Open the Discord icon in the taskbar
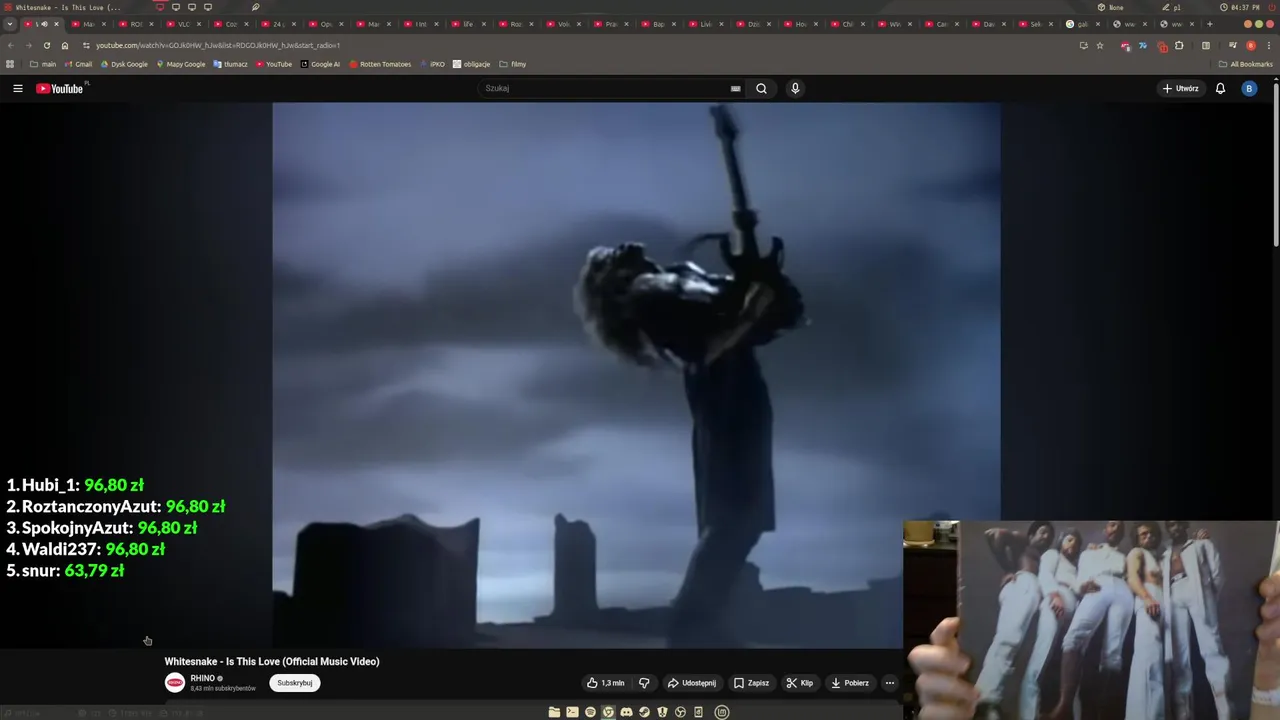This screenshot has width=1280, height=720. click(626, 712)
